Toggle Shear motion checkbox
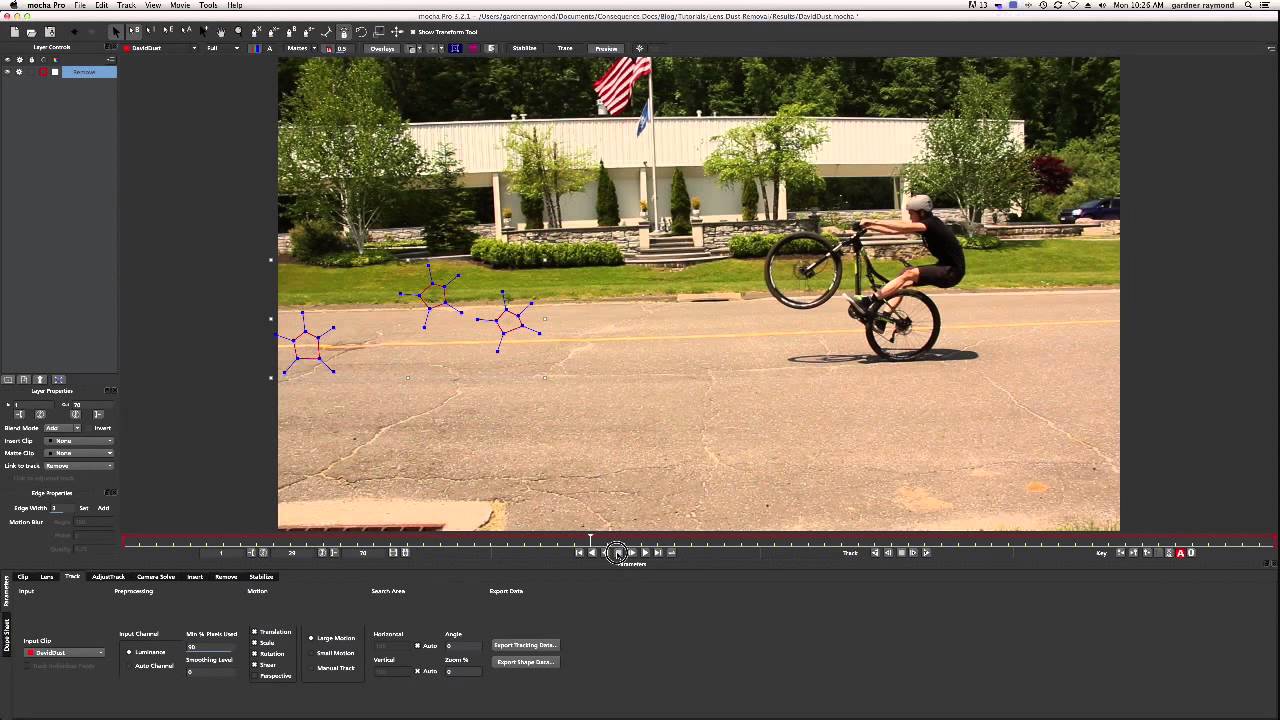The image size is (1280, 720). [x=255, y=665]
